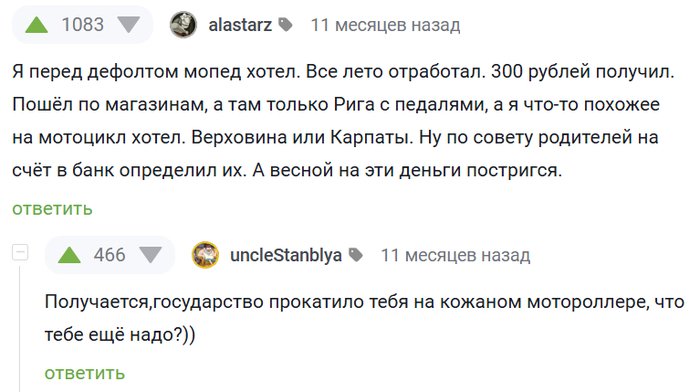Screen dimensions: 700x392
Task: Click the 1083 rating counter
Action: pos(83,25)
